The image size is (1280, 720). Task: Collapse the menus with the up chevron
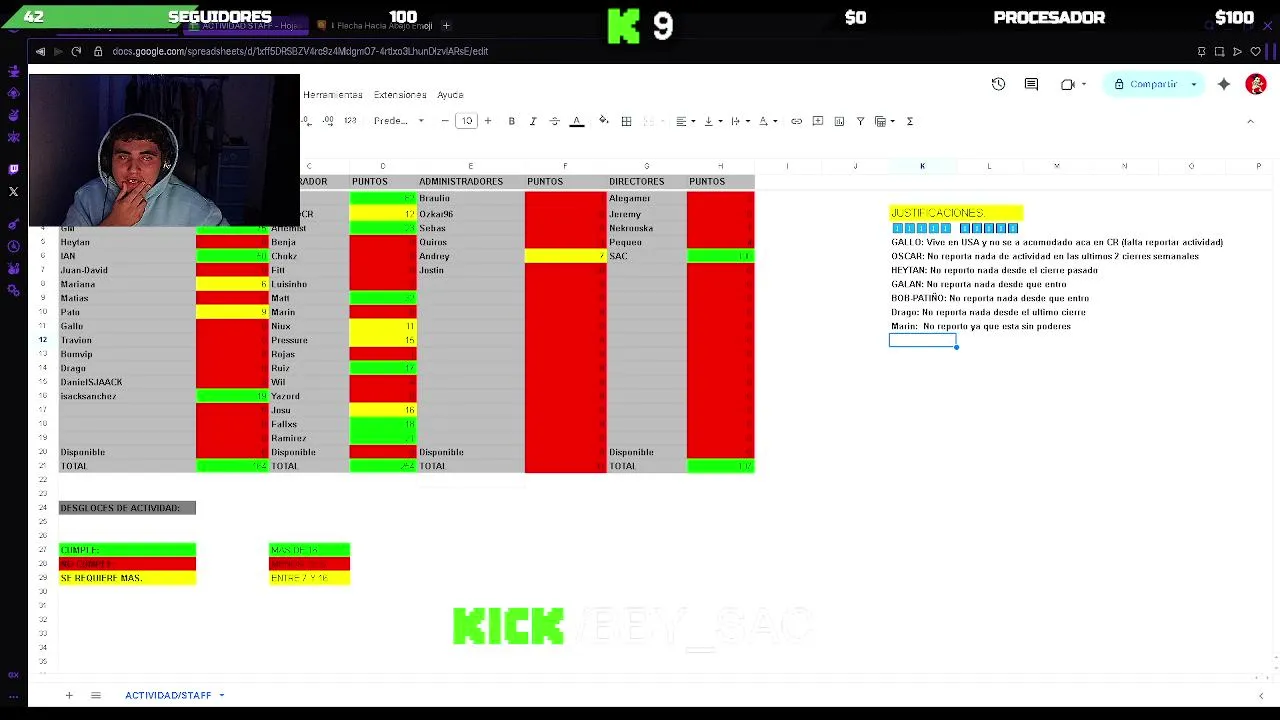(1250, 121)
